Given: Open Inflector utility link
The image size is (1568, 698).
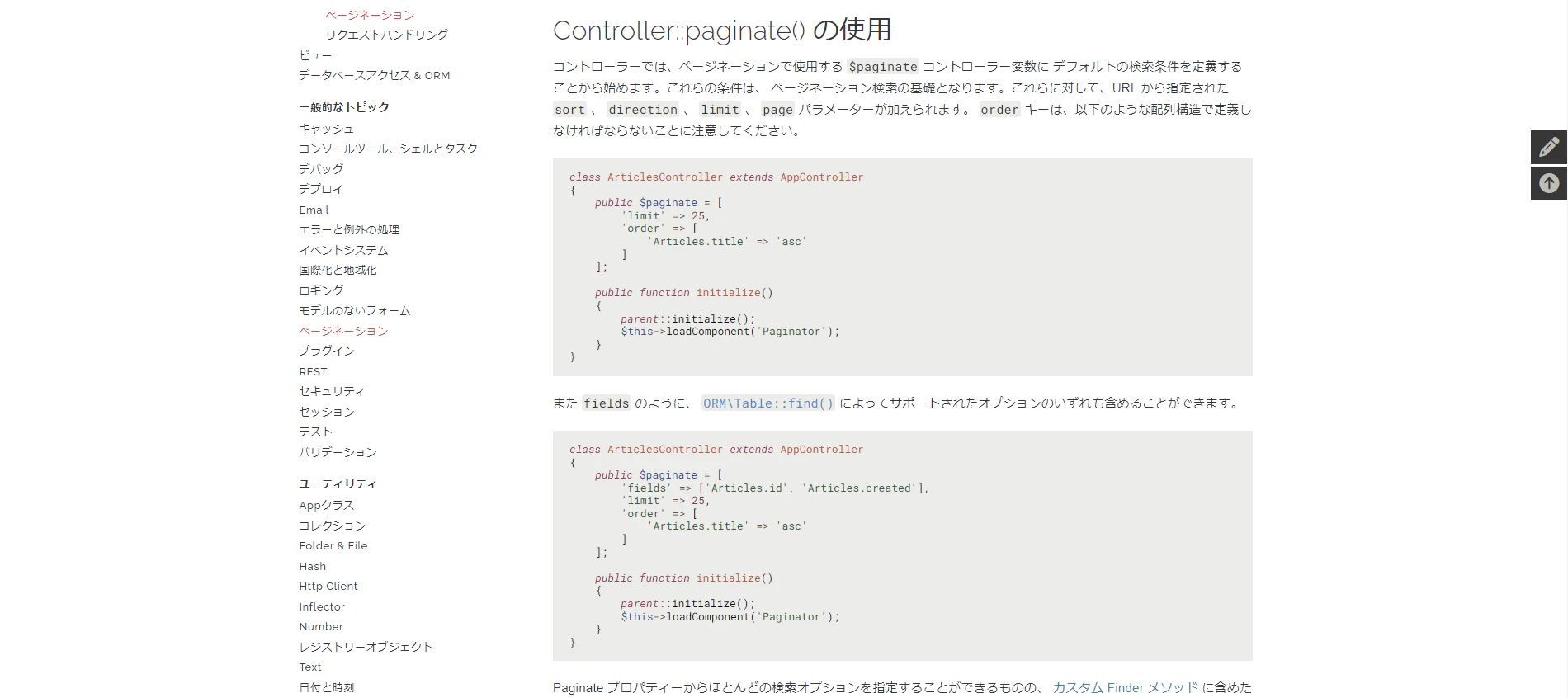Looking at the screenshot, I should (x=322, y=606).
